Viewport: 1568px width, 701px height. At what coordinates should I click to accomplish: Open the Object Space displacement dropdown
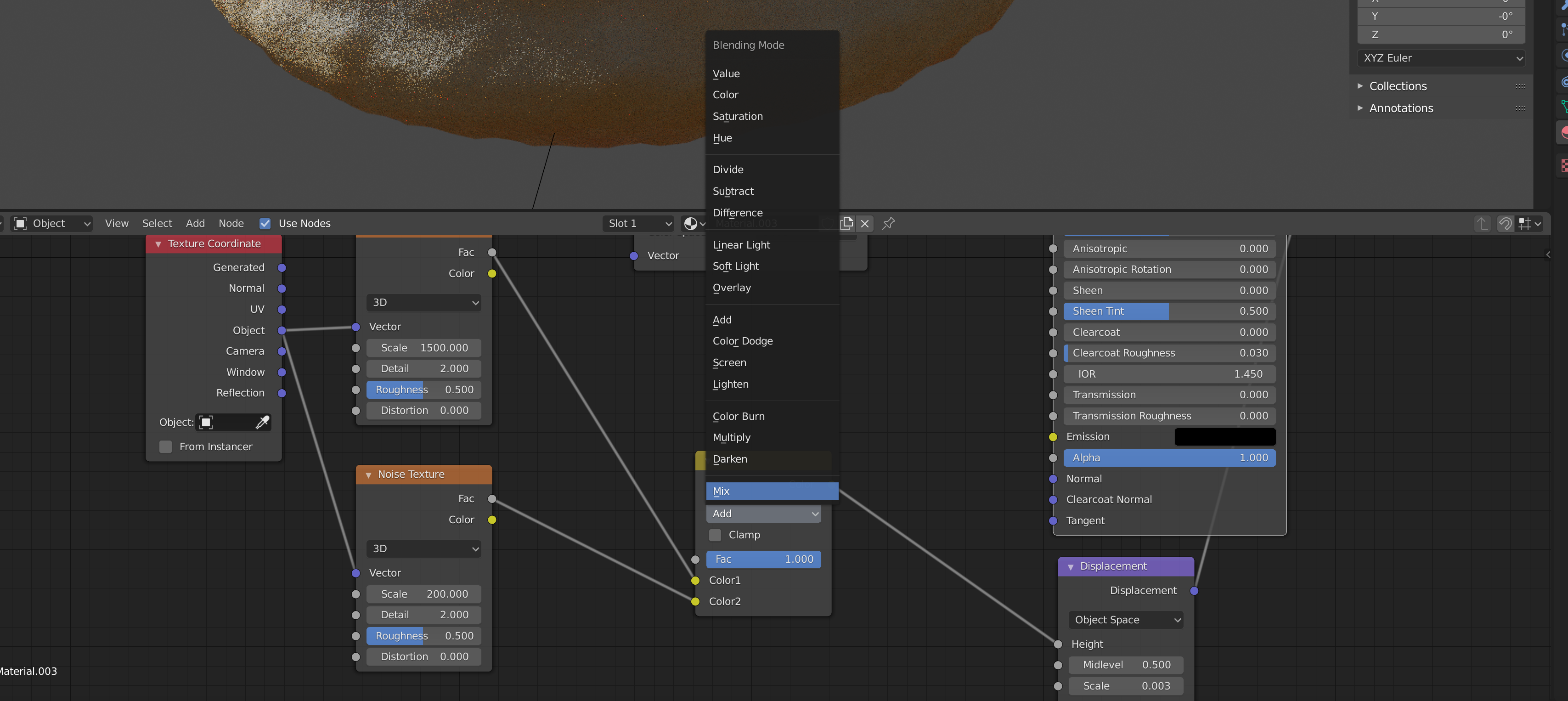[1125, 620]
